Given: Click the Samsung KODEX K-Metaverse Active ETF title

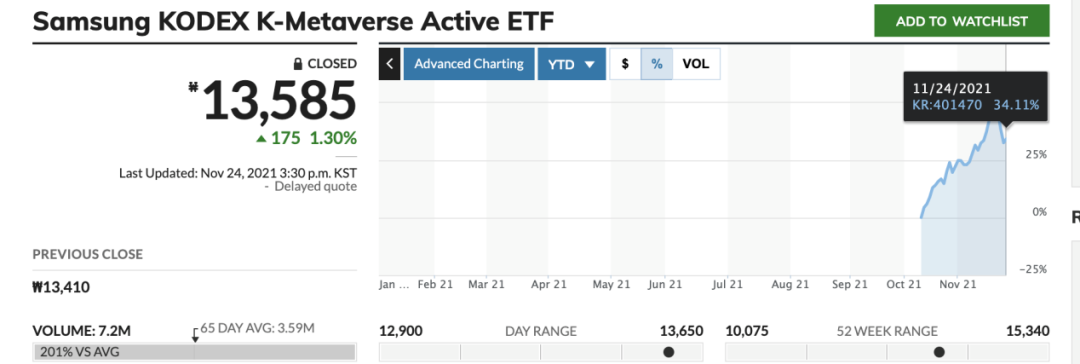Looking at the screenshot, I should pyautogui.click(x=293, y=21).
